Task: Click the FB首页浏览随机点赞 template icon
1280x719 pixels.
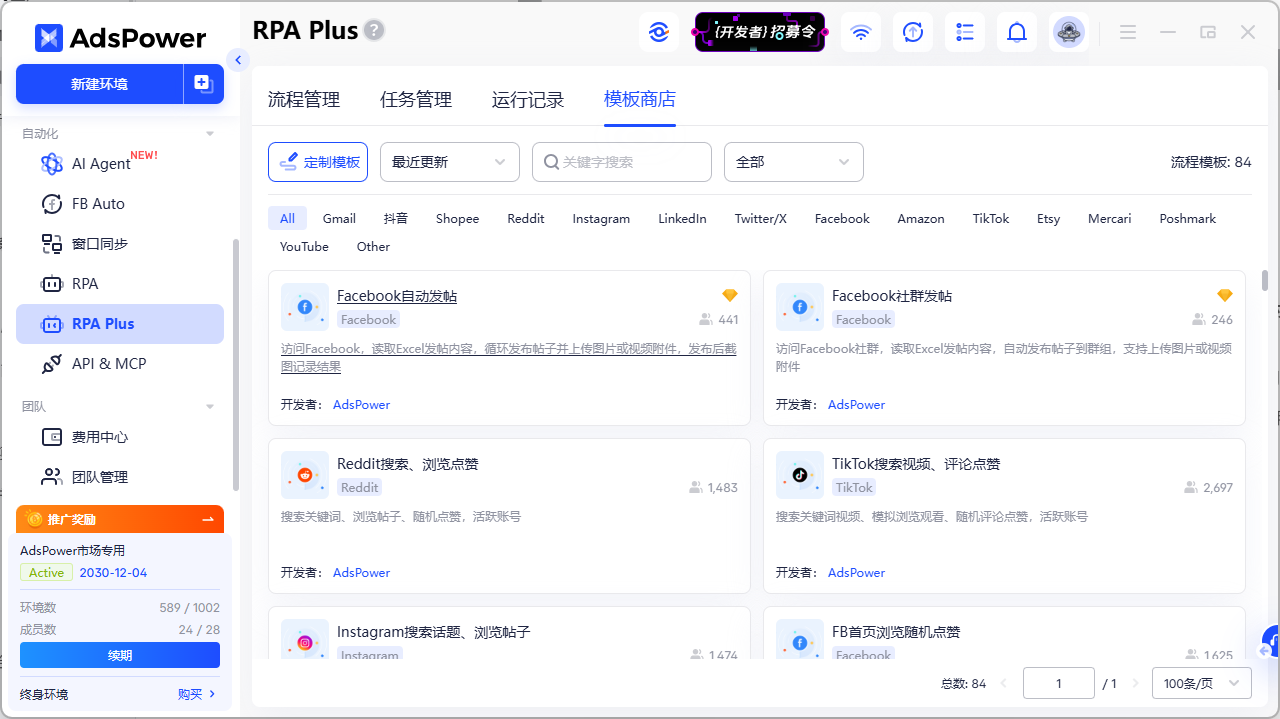Action: click(800, 639)
